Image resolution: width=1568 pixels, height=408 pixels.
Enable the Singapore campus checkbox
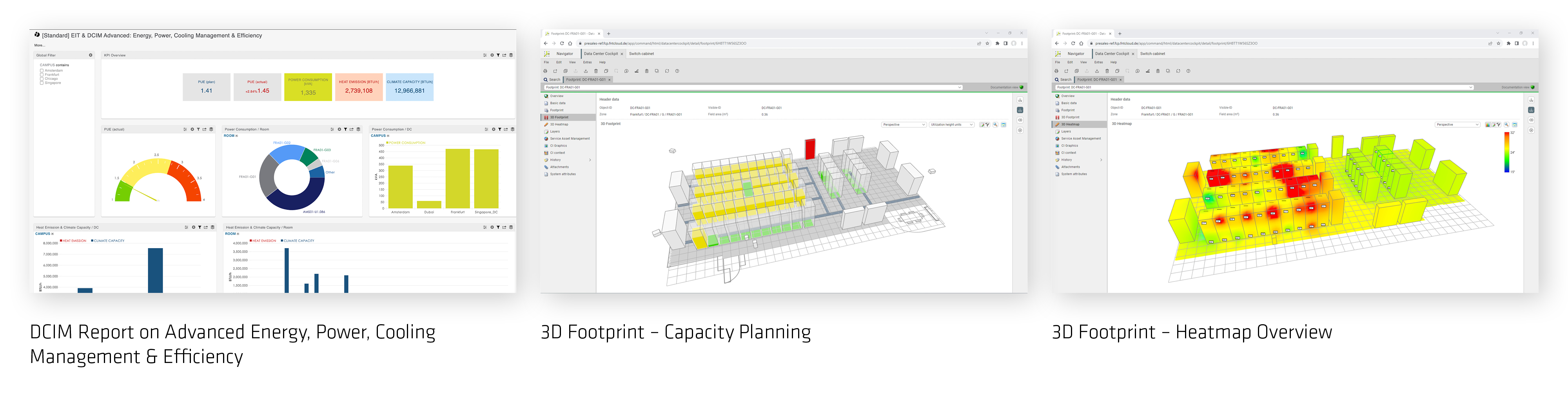42,83
